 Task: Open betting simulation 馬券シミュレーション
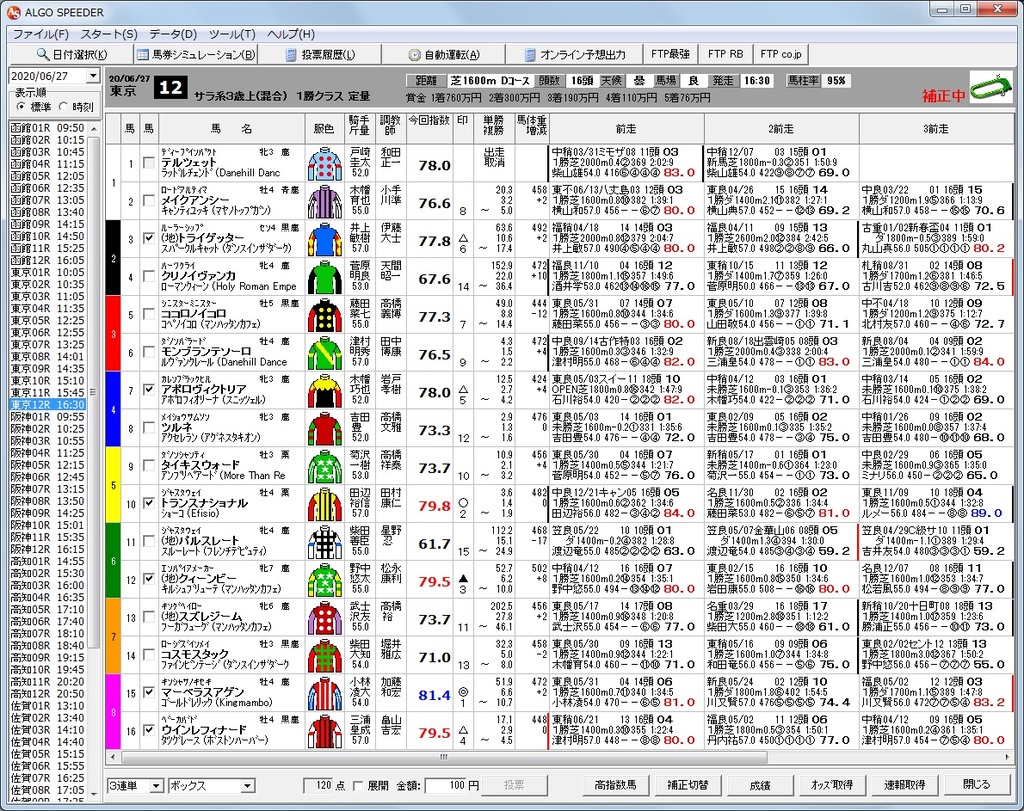[x=195, y=54]
